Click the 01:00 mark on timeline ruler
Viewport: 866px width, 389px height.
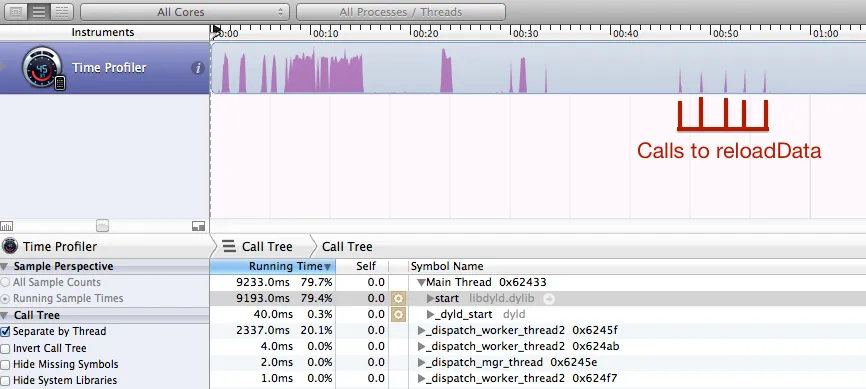pyautogui.click(x=825, y=34)
